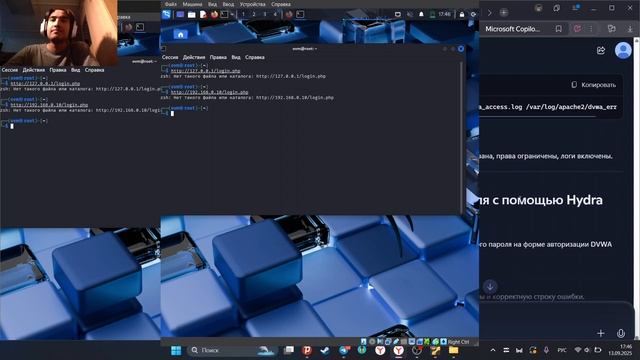640x360 pixels.
Task: Open Steam from Windows taskbar
Action: coord(325,350)
